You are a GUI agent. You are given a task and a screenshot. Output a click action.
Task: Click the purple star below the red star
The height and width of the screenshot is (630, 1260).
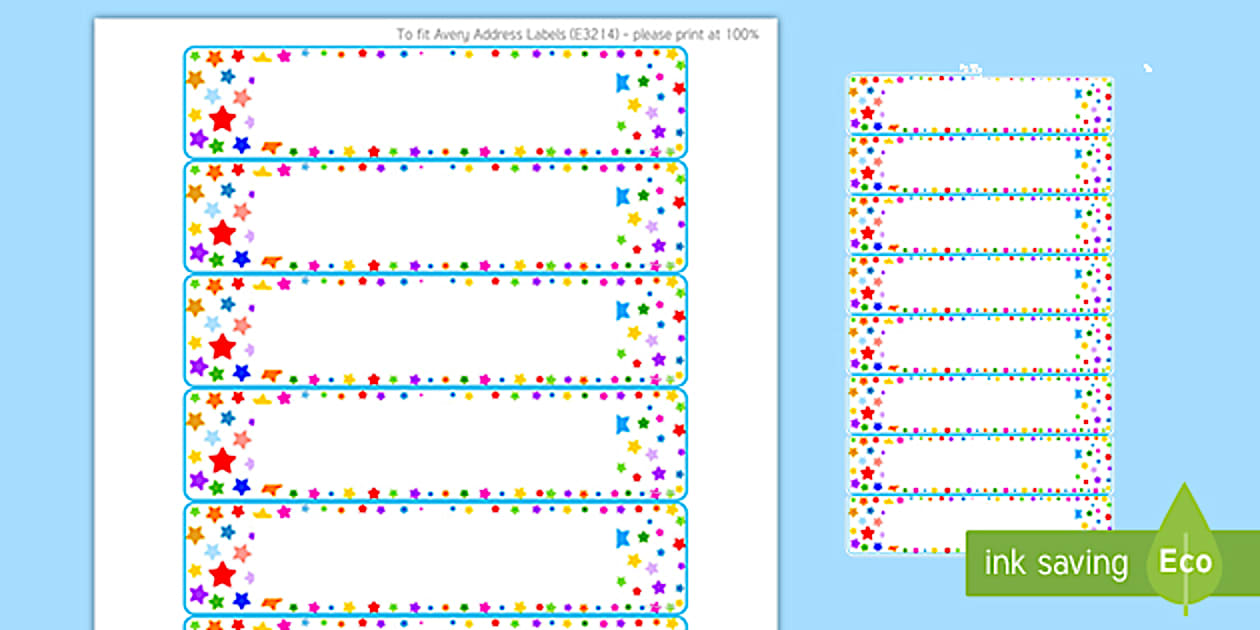196,139
